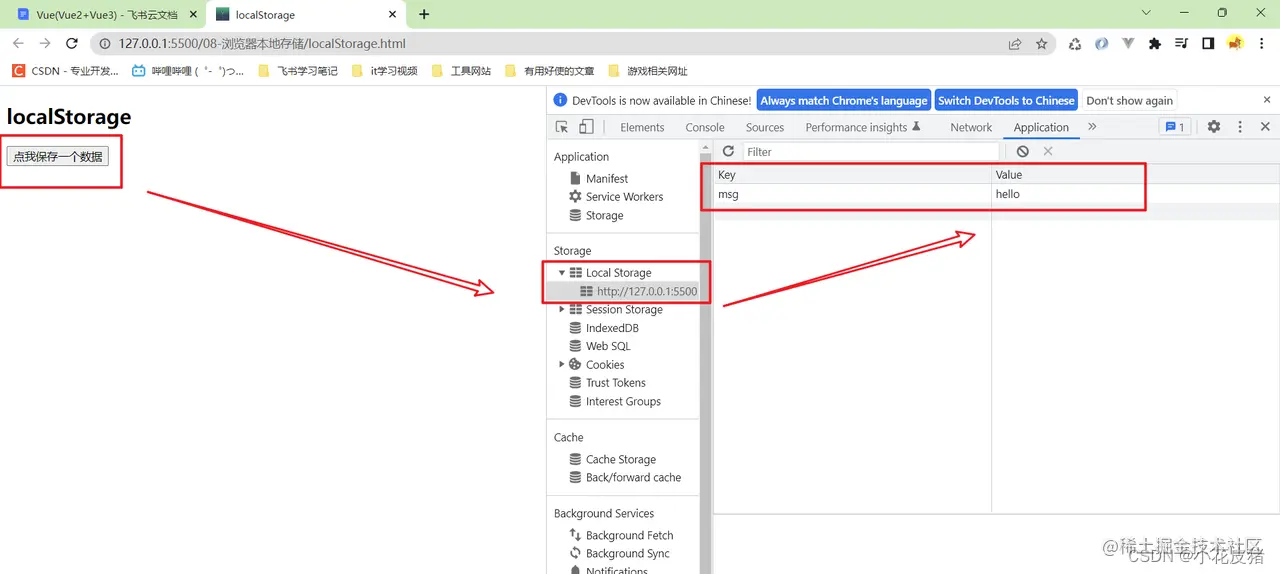Collapse the Local Storage tree node
1280x574 pixels.
click(562, 273)
